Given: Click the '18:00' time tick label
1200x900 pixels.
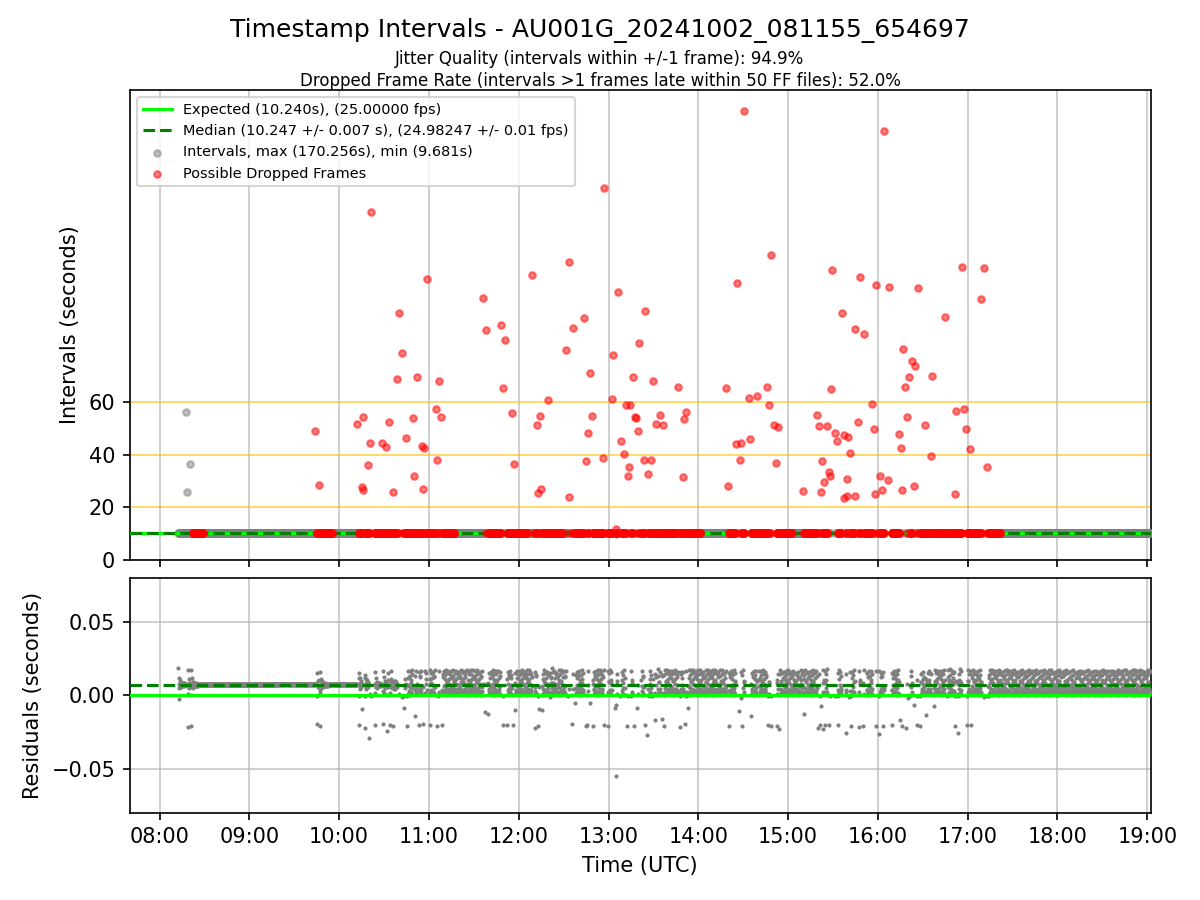Looking at the screenshot, I should tap(1057, 837).
